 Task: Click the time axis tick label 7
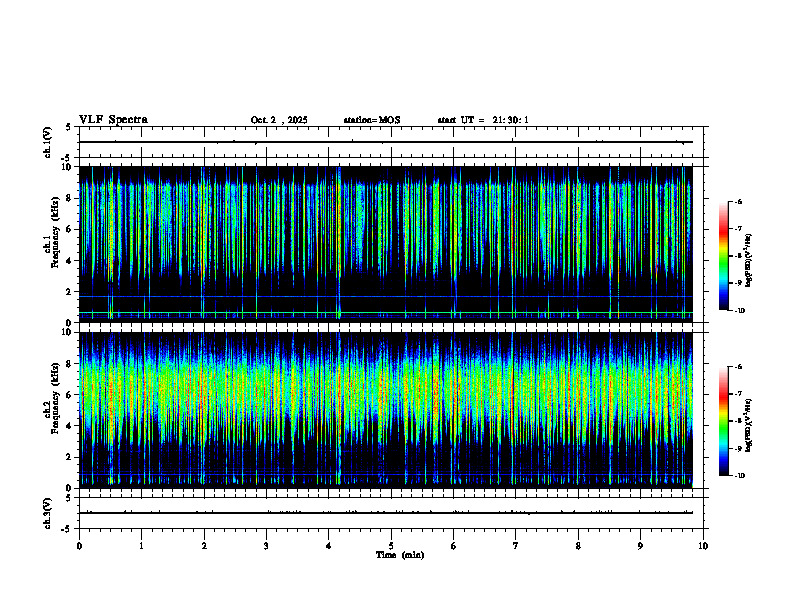point(516,546)
